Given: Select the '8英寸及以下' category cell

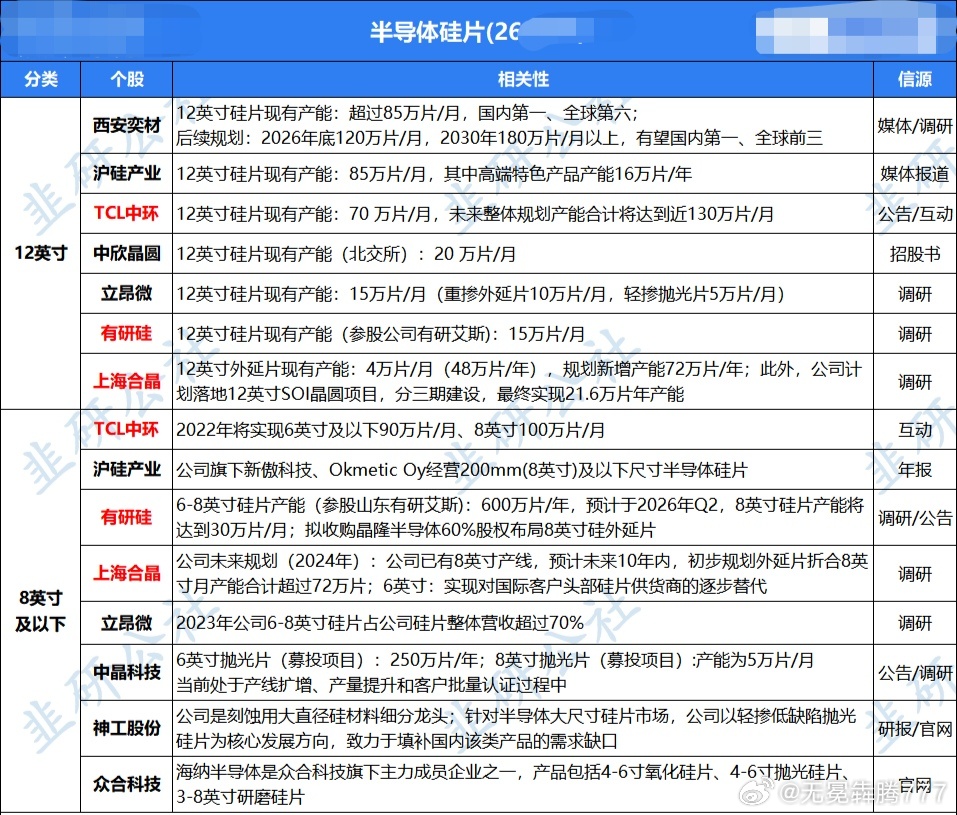Looking at the screenshot, I should tap(41, 610).
